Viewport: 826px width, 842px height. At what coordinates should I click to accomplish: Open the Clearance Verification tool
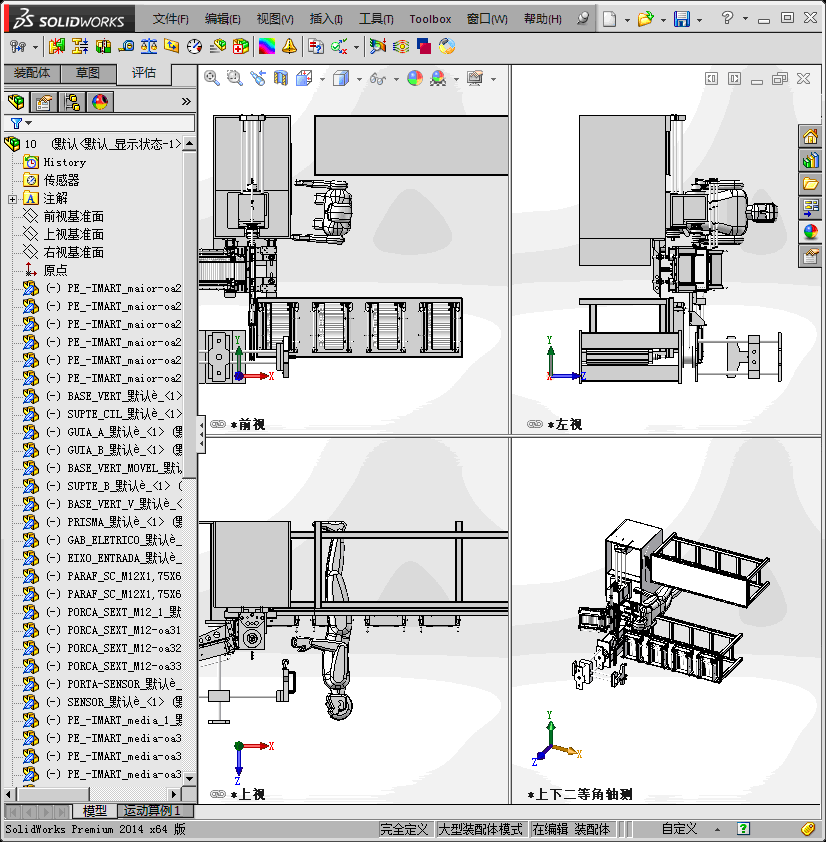coord(80,47)
